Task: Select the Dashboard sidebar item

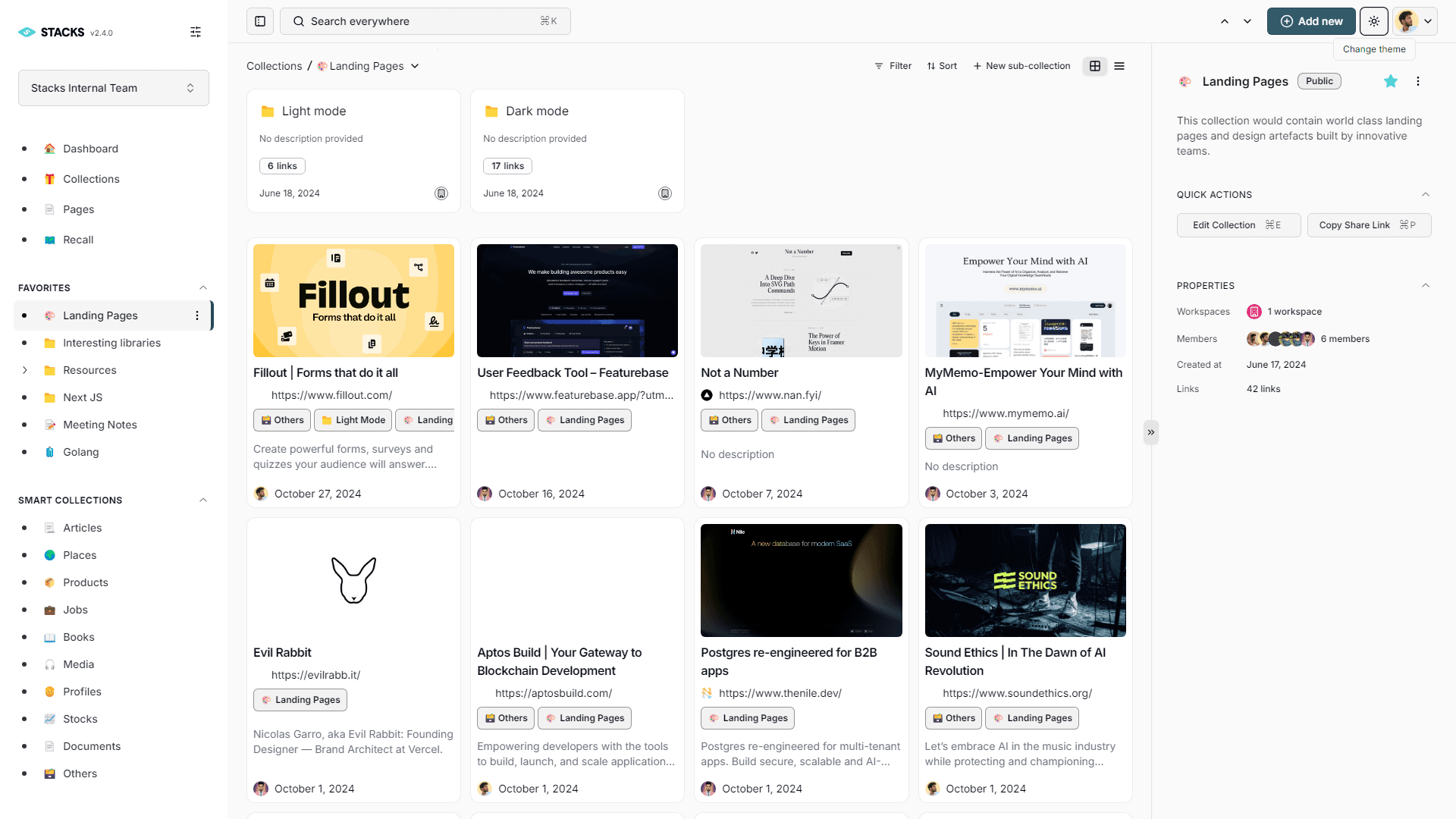Action: click(92, 148)
